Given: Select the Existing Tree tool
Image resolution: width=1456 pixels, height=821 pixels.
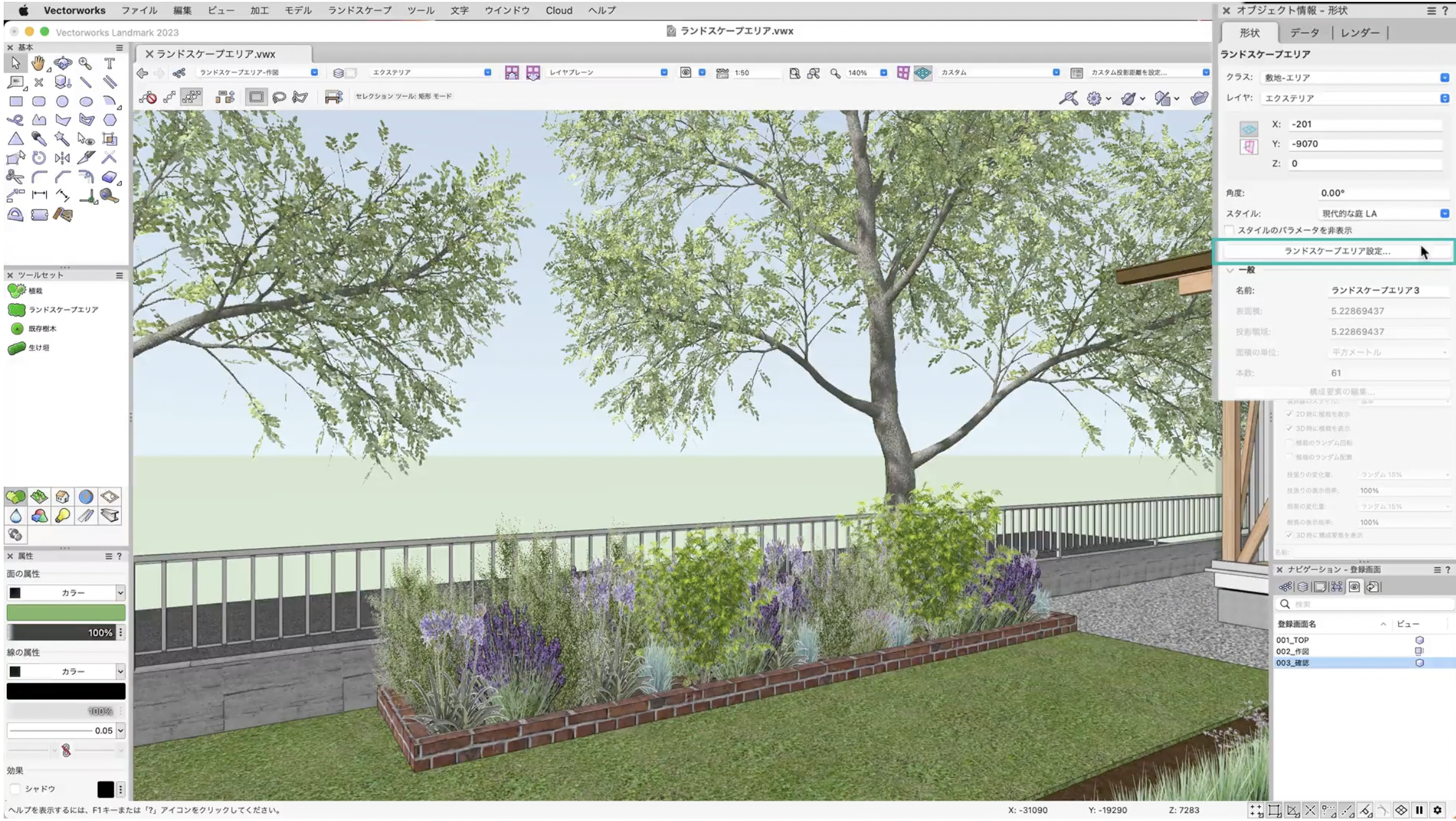Looking at the screenshot, I should [34, 329].
